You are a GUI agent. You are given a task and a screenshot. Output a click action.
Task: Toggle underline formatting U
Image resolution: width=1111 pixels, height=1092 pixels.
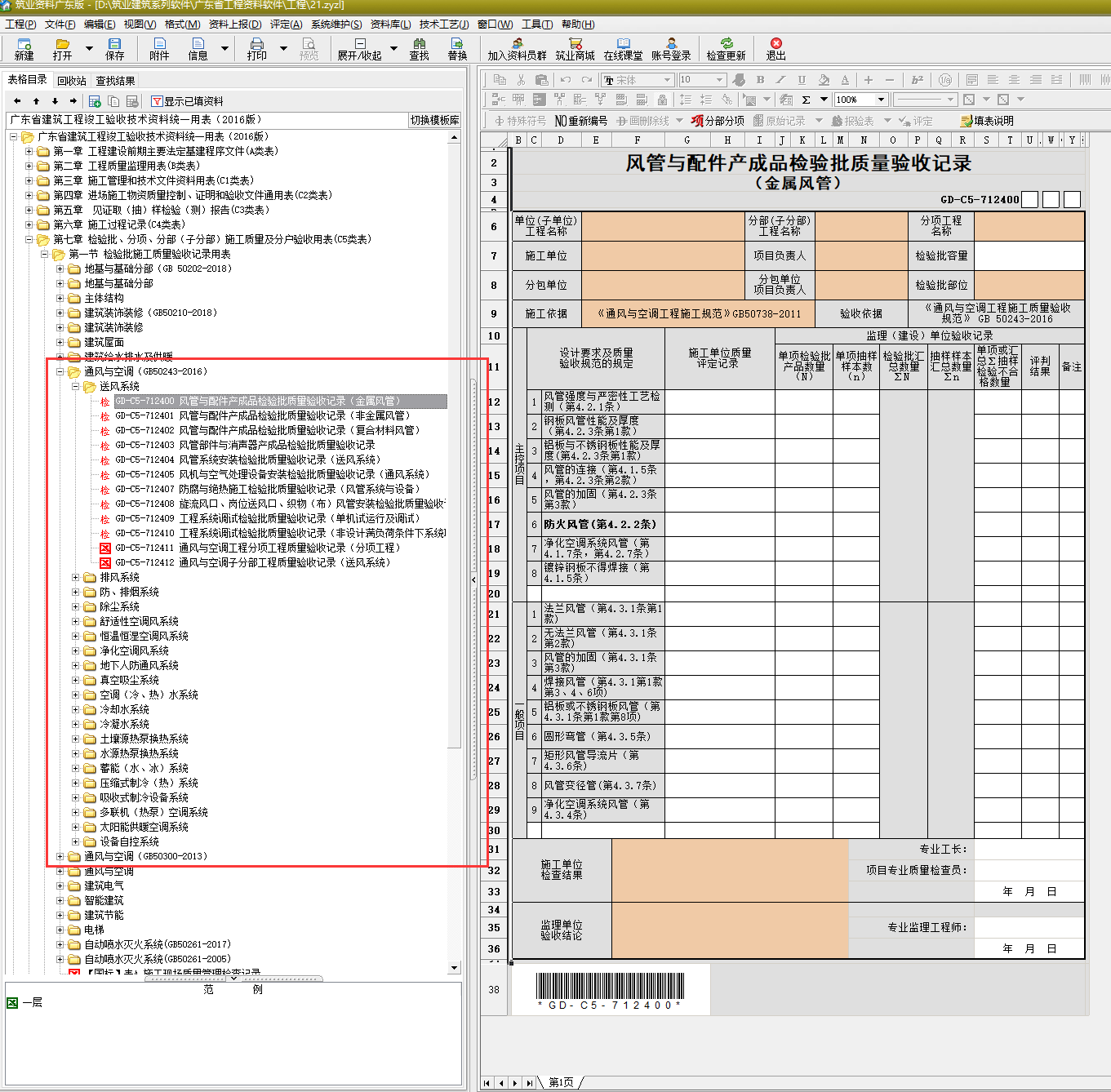[x=802, y=80]
